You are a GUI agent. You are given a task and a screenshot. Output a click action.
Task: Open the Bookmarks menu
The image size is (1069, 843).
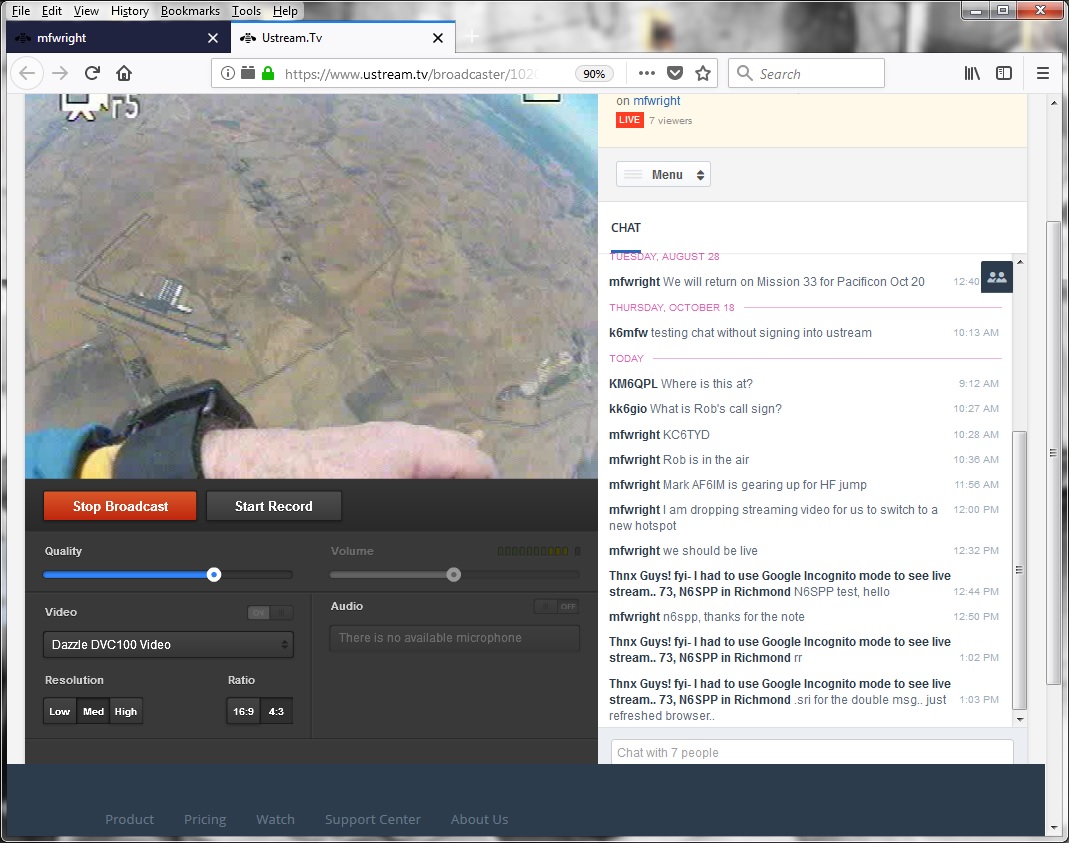tap(190, 11)
